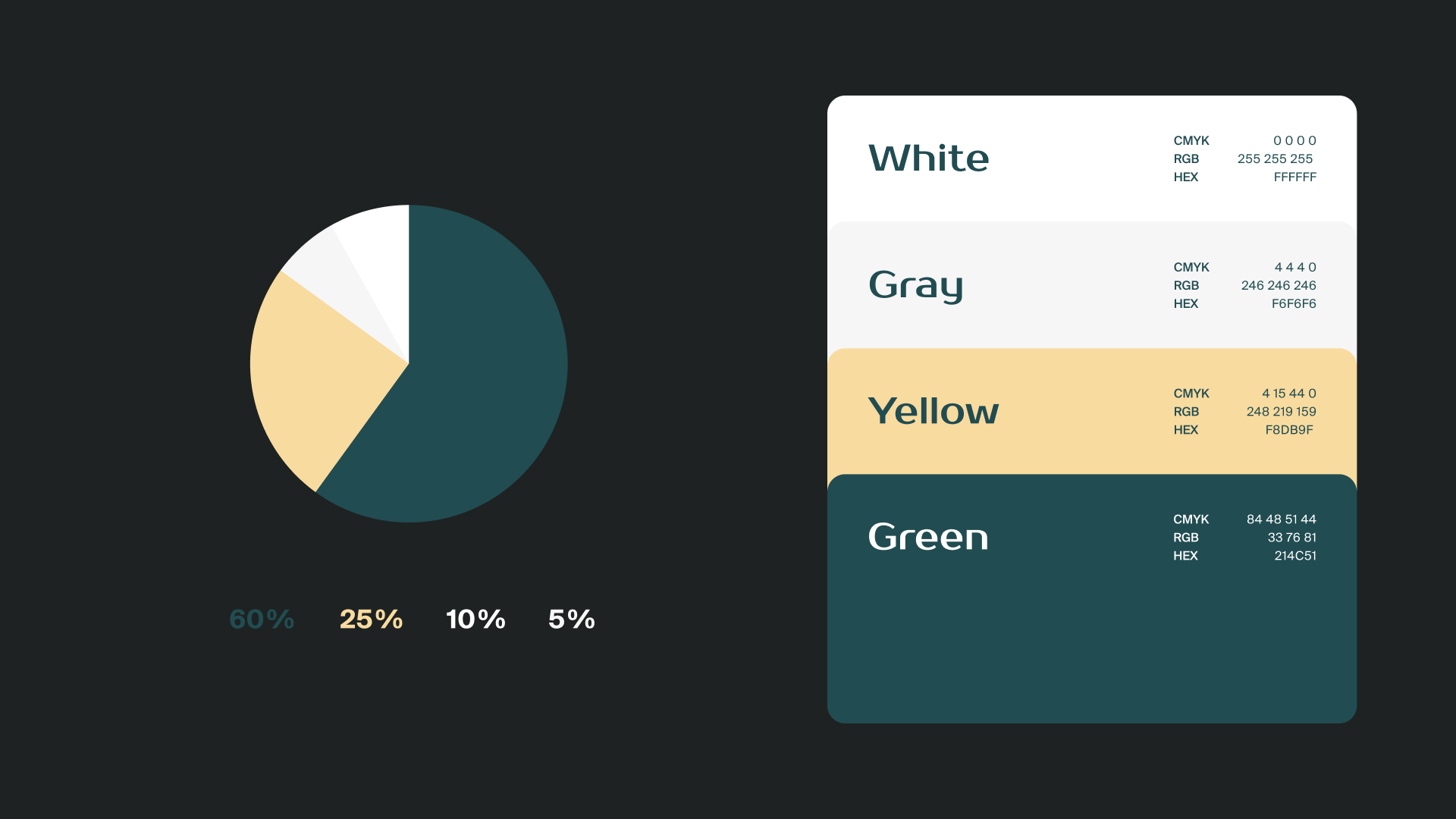Select the white RGB value 255 255 255
Image resolution: width=1456 pixels, height=819 pixels.
(x=1275, y=159)
